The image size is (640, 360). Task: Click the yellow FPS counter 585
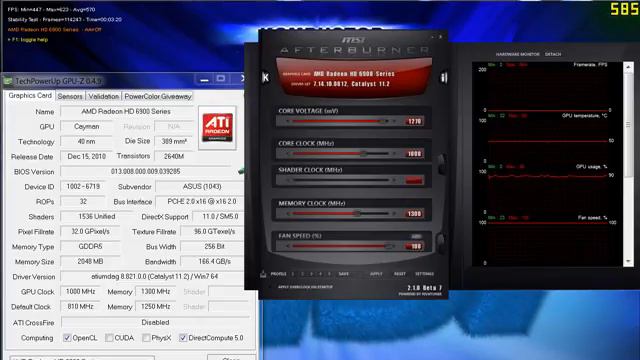624,9
